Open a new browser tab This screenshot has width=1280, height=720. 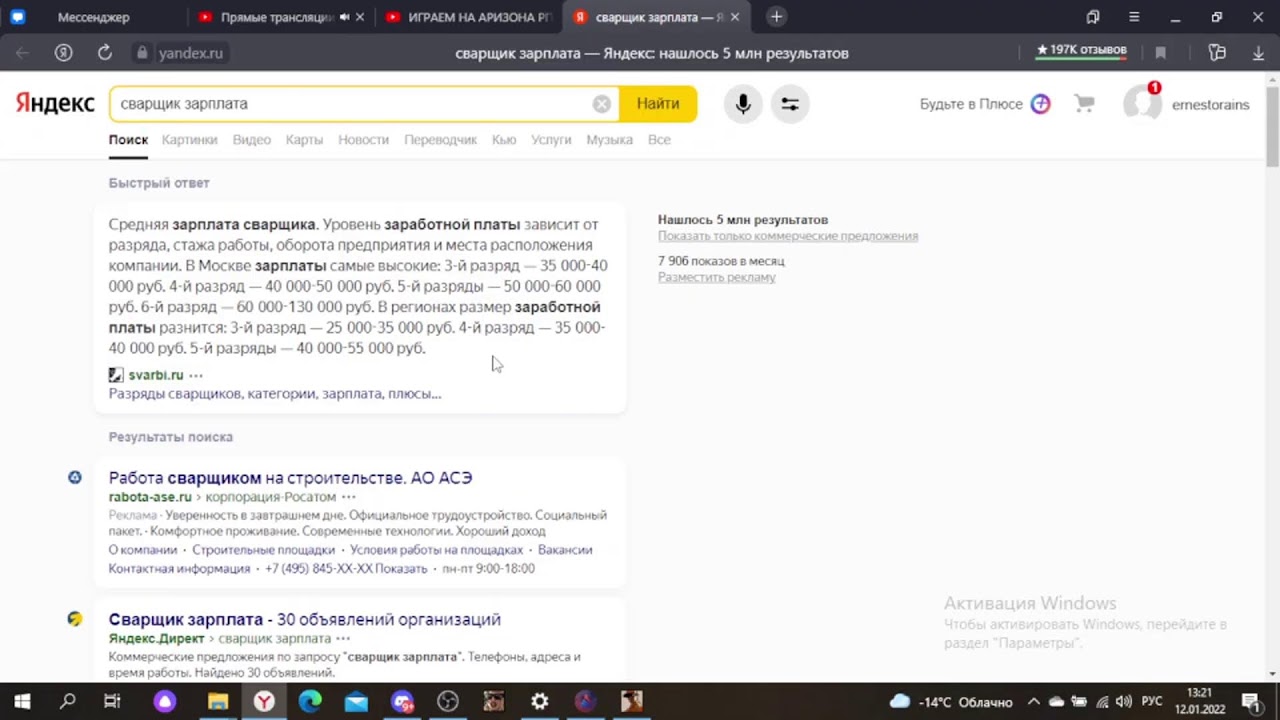(x=776, y=17)
